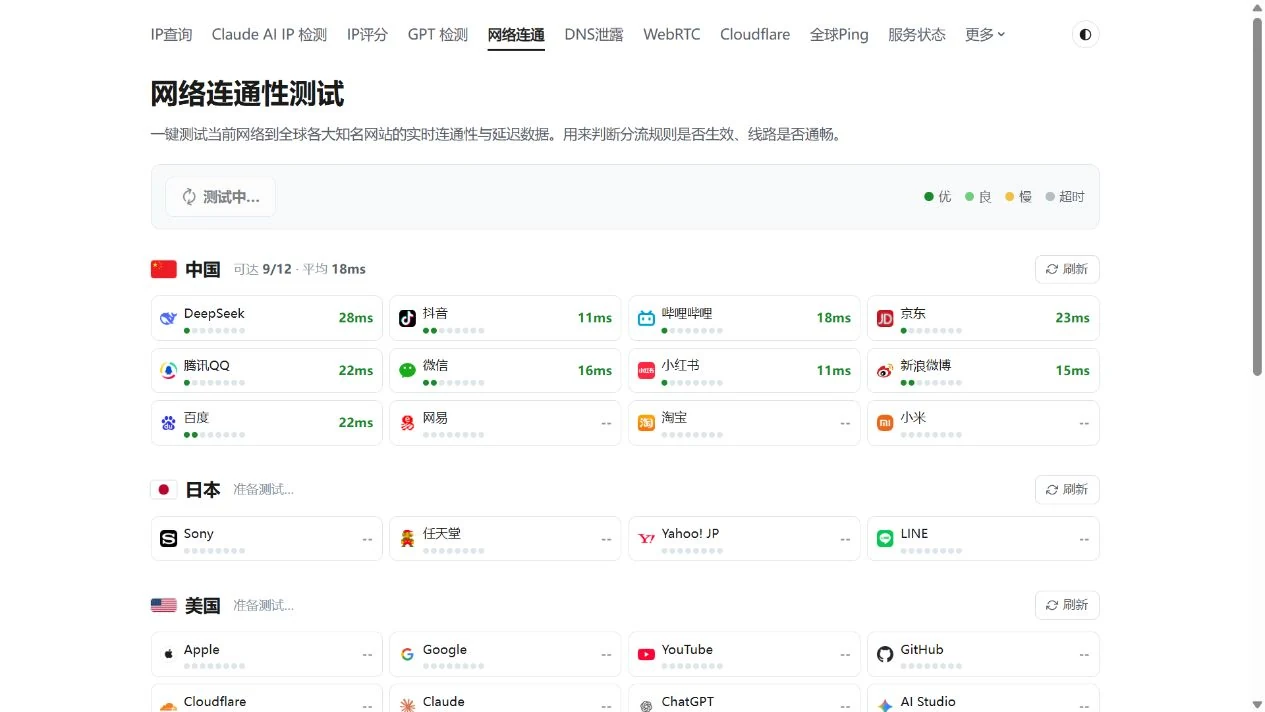Click the Tencent QQ icon
This screenshot has height=712, width=1265.
pos(168,370)
